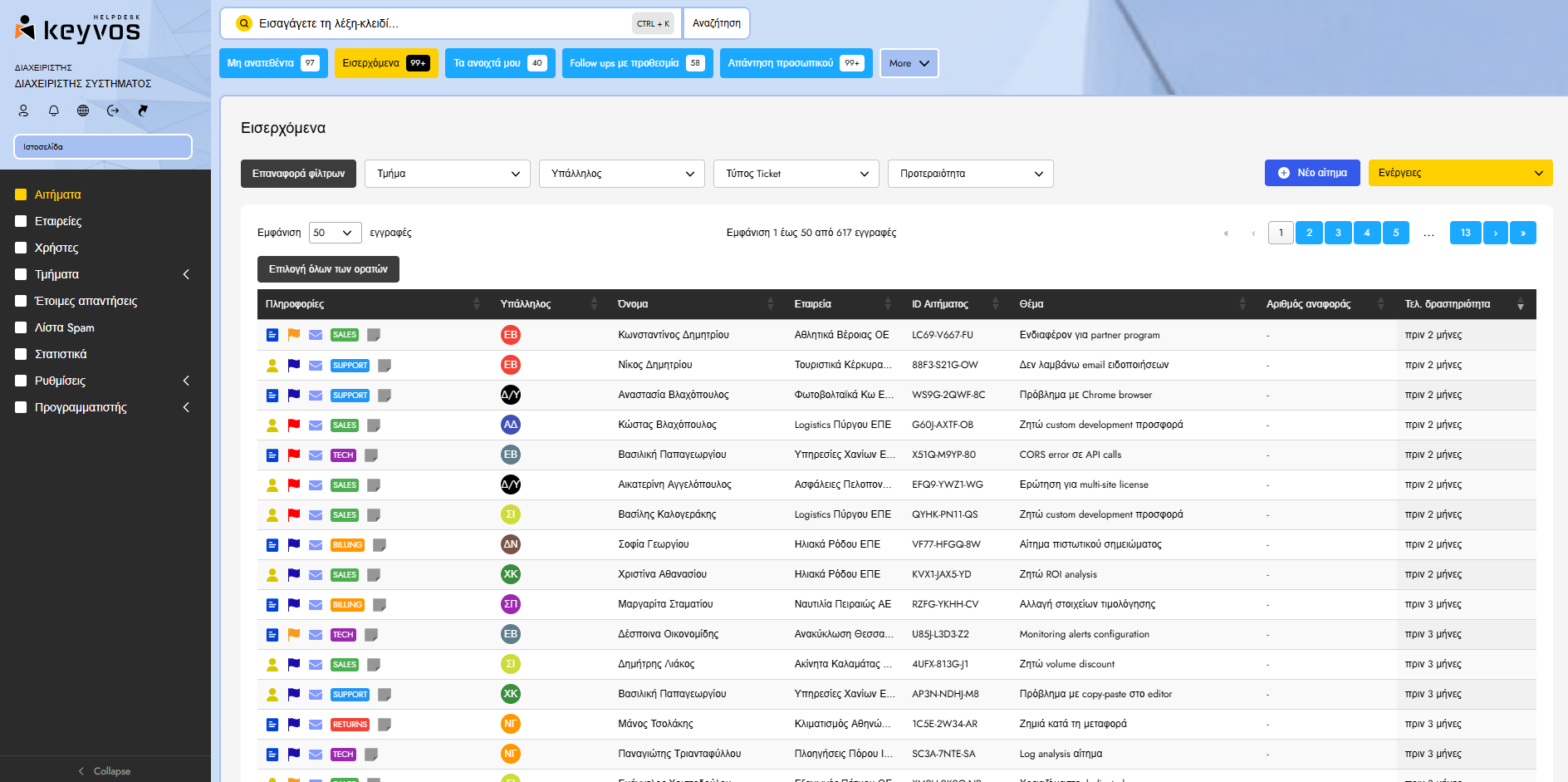1568x782 pixels.
Task: Click the note icon in Δημήτρης Λιάκος row
Action: 374,664
